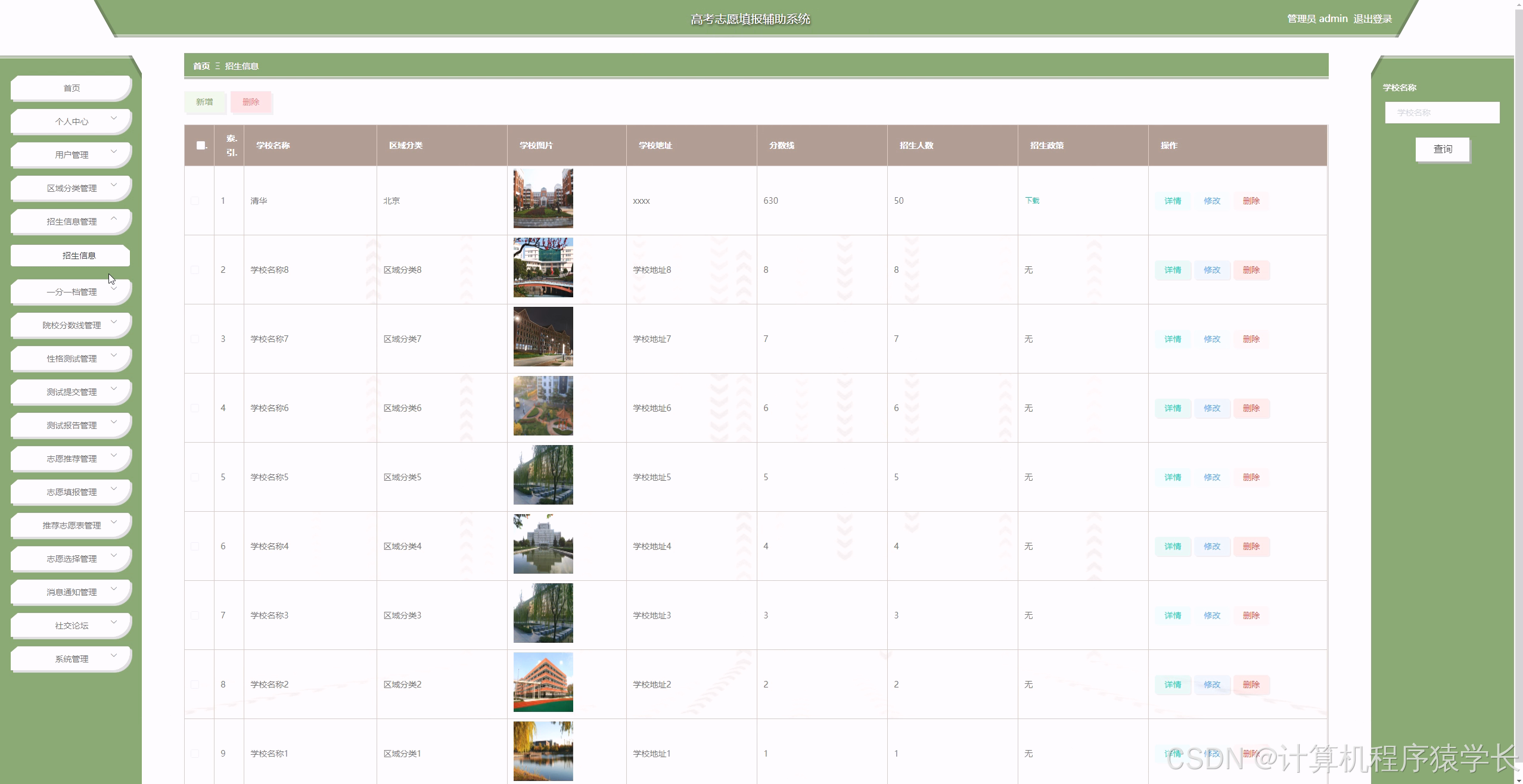Click the 退出登录 link
Image resolution: width=1523 pixels, height=784 pixels.
1372,19
